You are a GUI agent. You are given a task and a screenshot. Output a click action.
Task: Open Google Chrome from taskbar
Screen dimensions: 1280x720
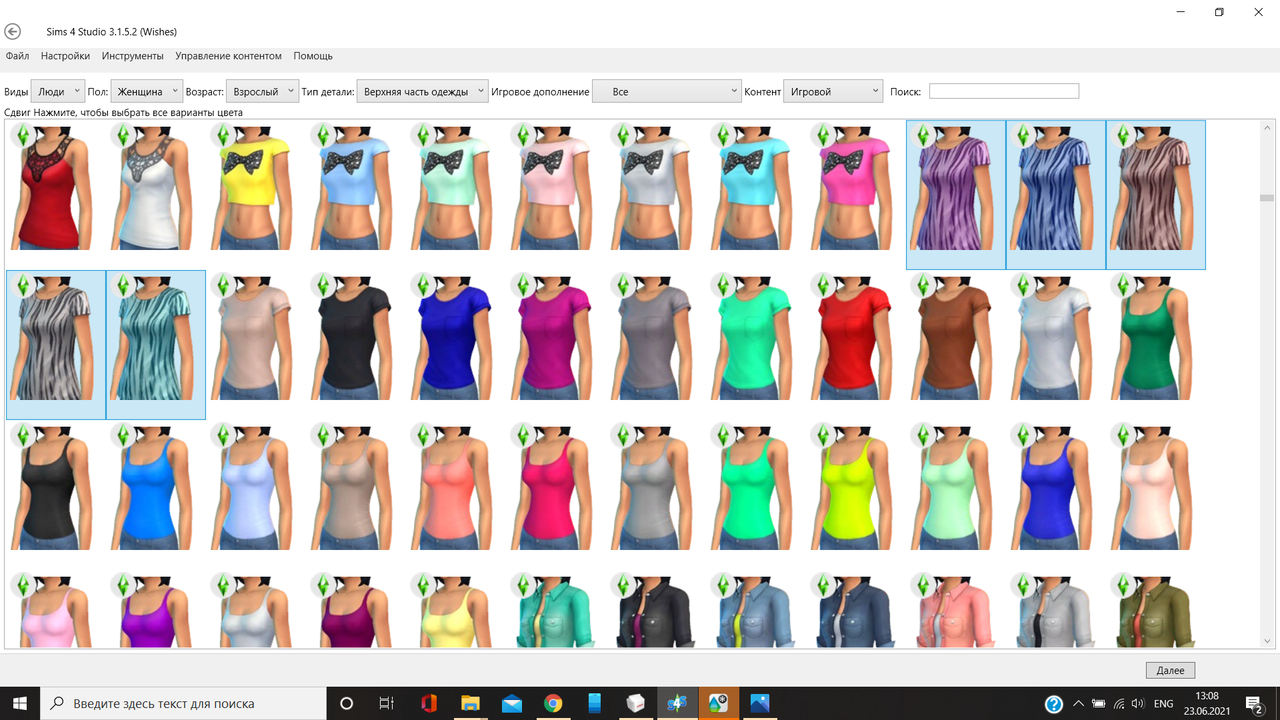click(x=553, y=703)
